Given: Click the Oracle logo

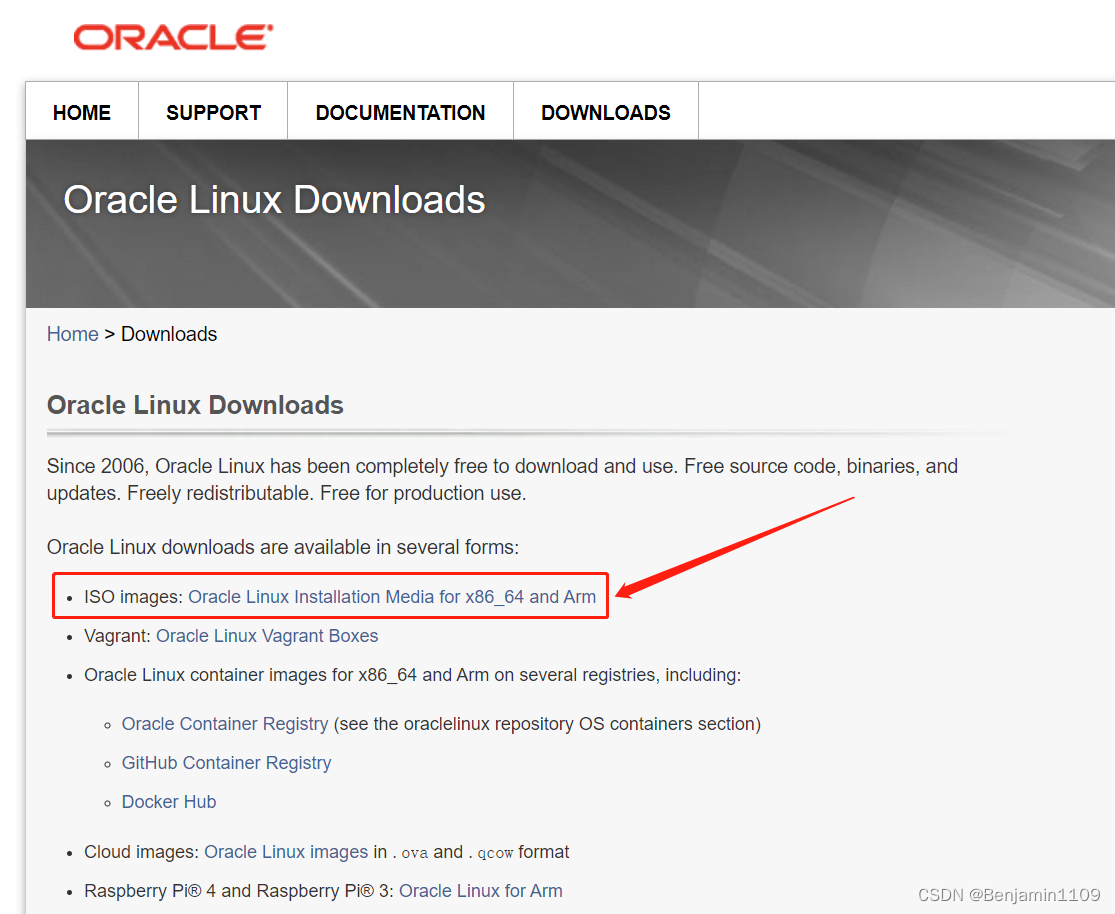Looking at the screenshot, I should 173,38.
